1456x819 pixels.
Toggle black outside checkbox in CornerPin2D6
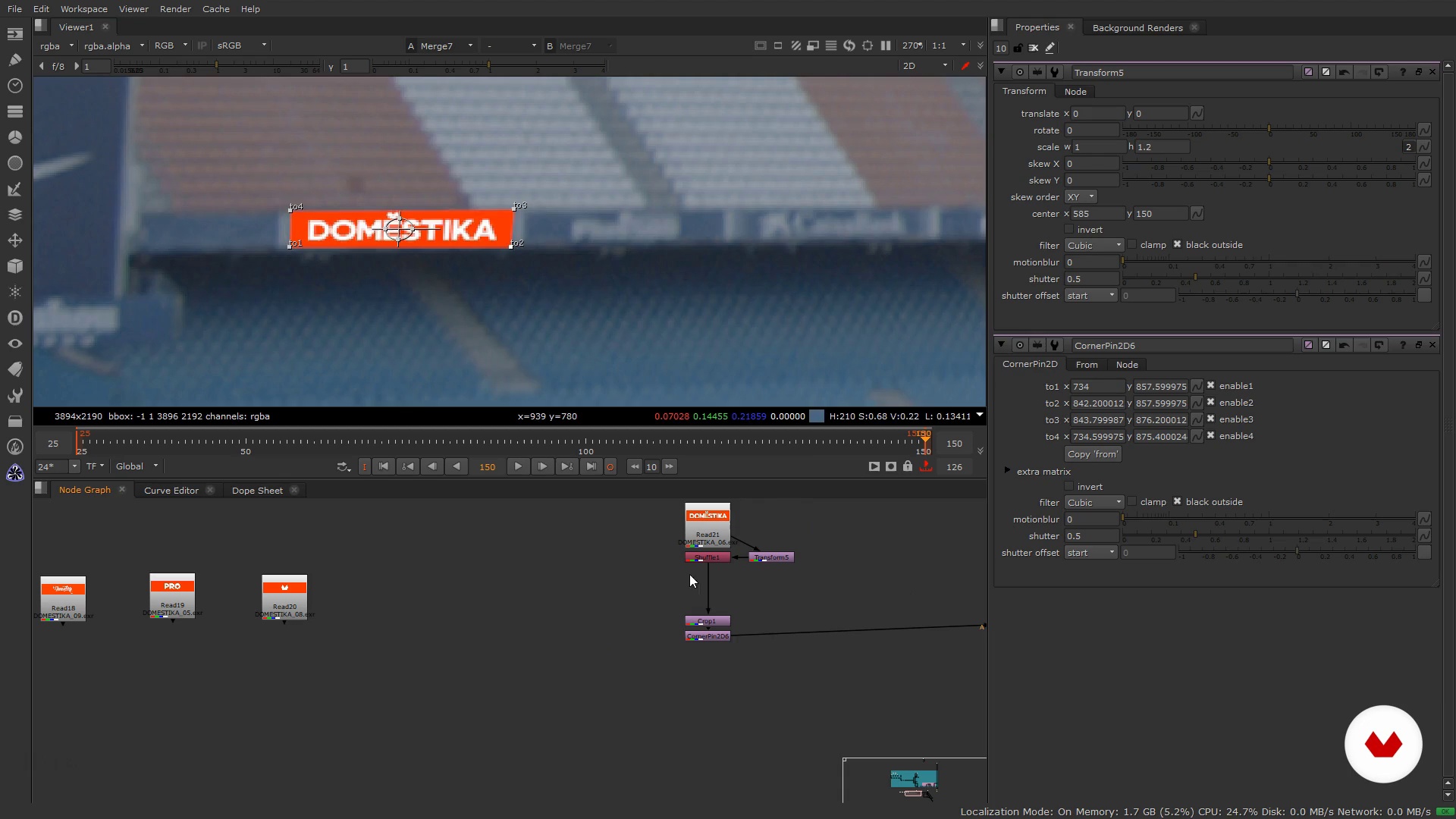point(1177,501)
